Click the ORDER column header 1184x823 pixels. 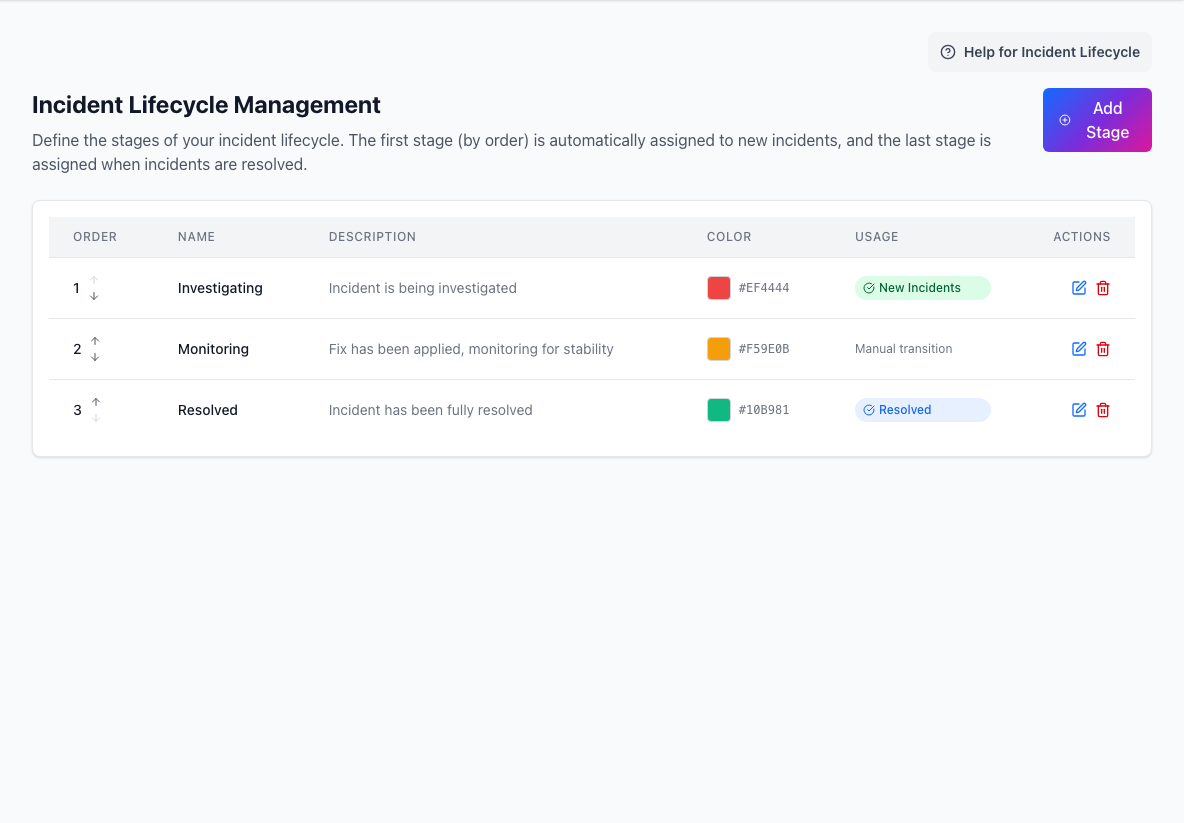click(x=95, y=236)
